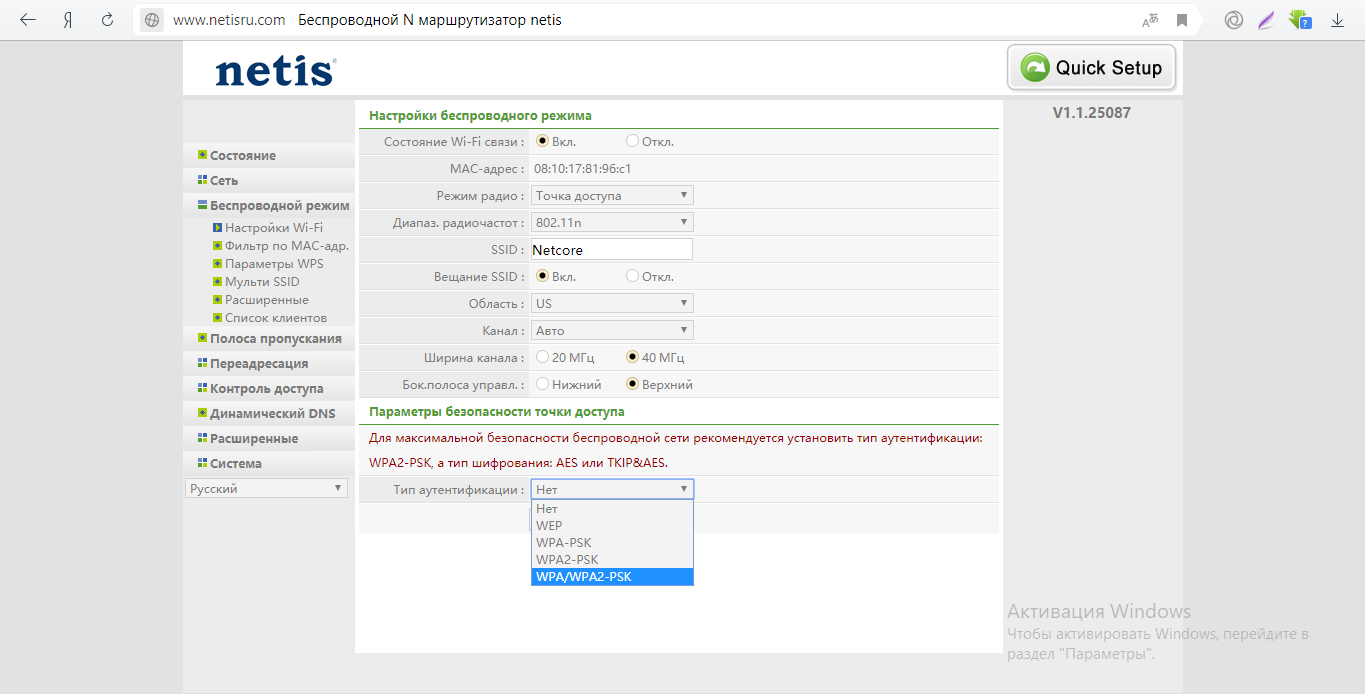Open page translation icon in address bar
This screenshot has width=1365, height=694.
pos(1150,20)
